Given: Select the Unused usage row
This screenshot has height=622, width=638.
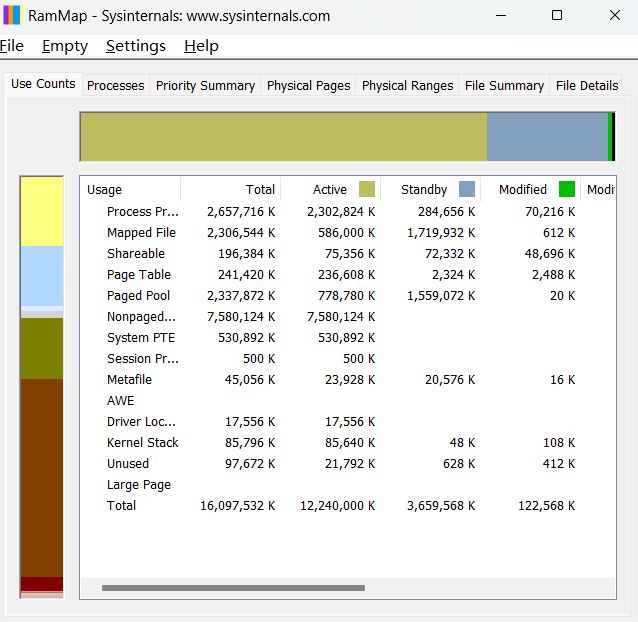Looking at the screenshot, I should point(347,464).
